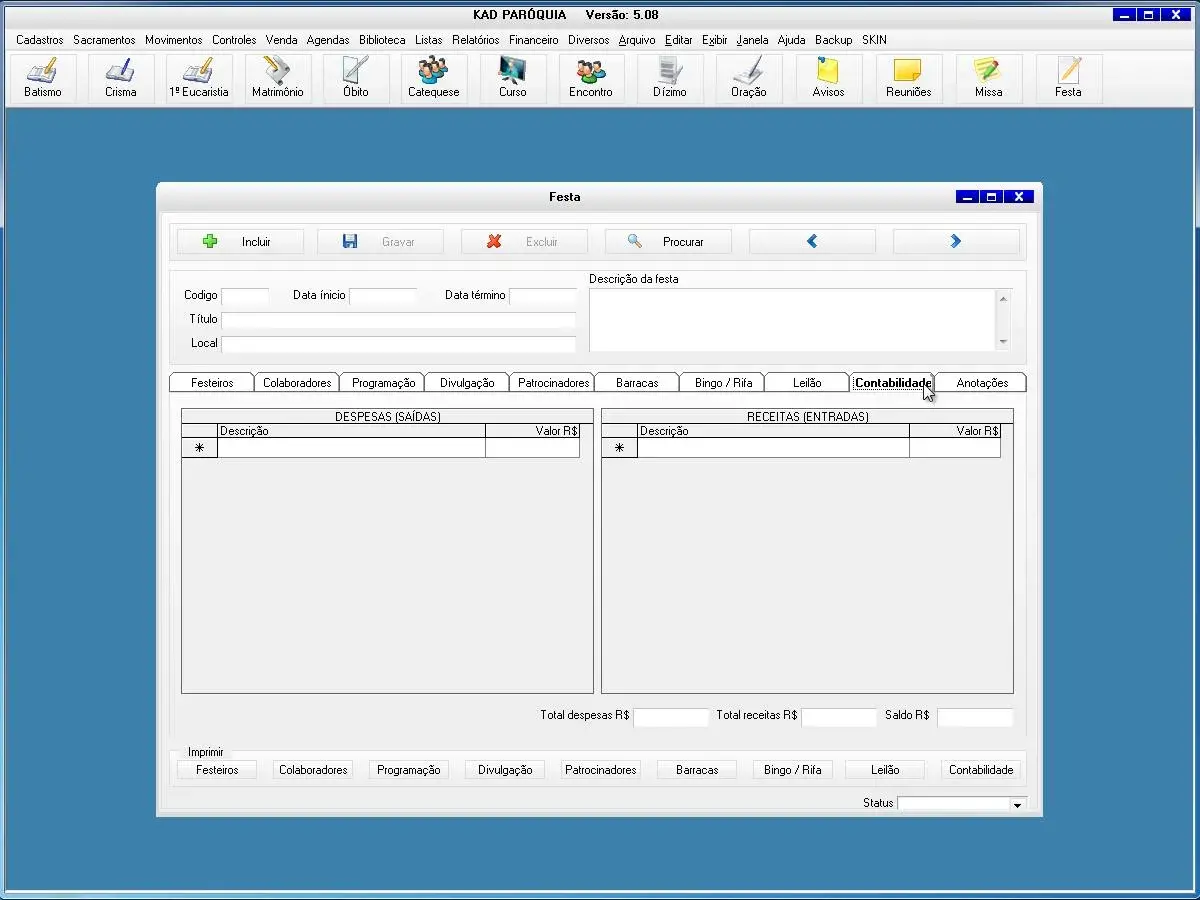Open the Matrimônio toolbar icon
Viewport: 1200px width, 900px height.
(278, 79)
